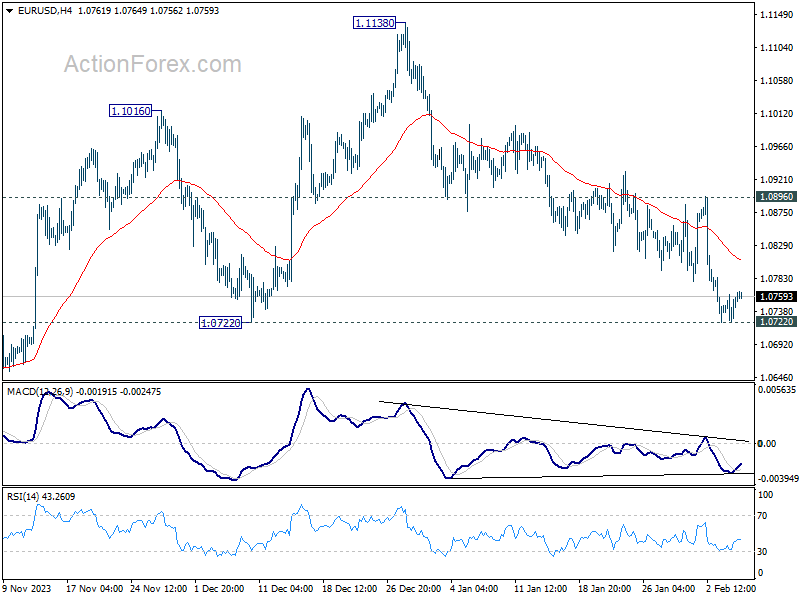Click the 26 Dec 20:00 date label
This screenshot has width=800, height=600.
pos(413,588)
